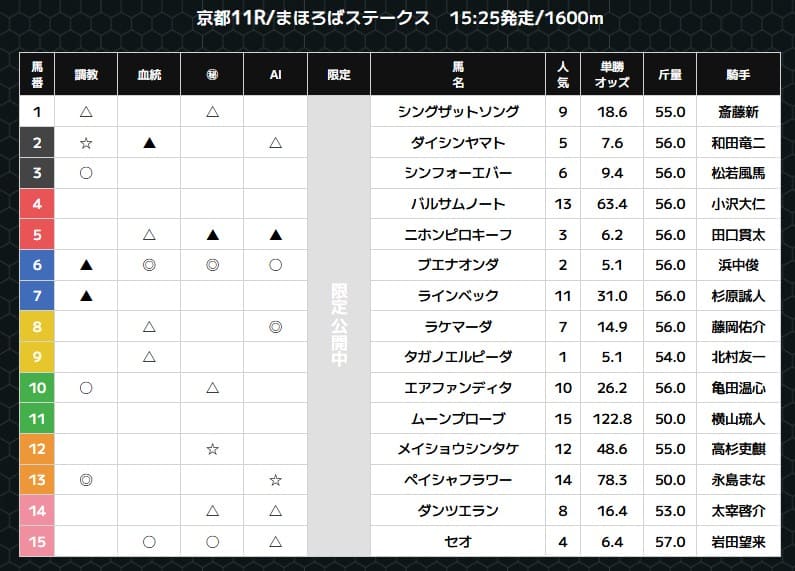Select the AI column header
The image size is (795, 571).
coord(275,74)
